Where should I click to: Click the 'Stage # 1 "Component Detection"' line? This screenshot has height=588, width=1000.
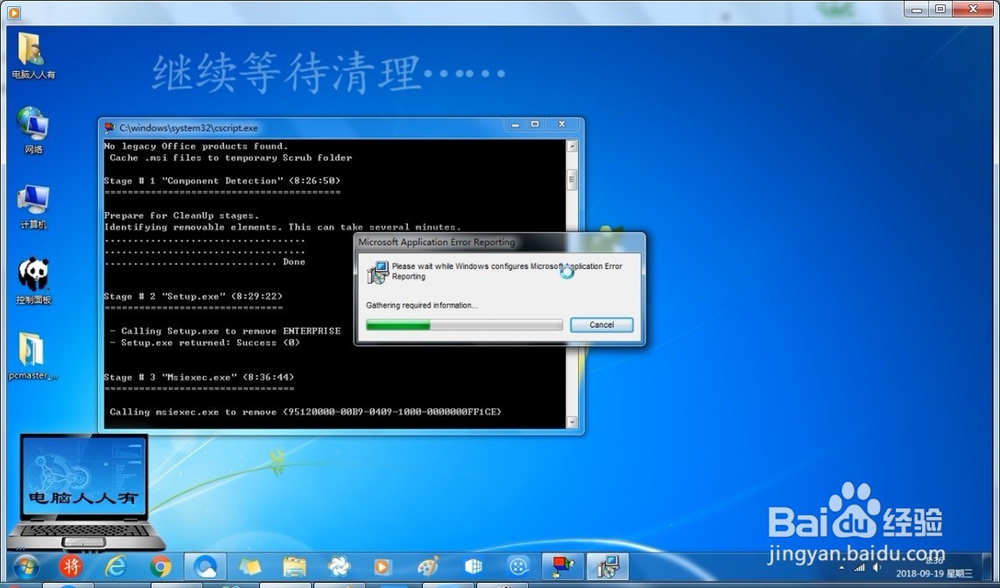[222, 181]
